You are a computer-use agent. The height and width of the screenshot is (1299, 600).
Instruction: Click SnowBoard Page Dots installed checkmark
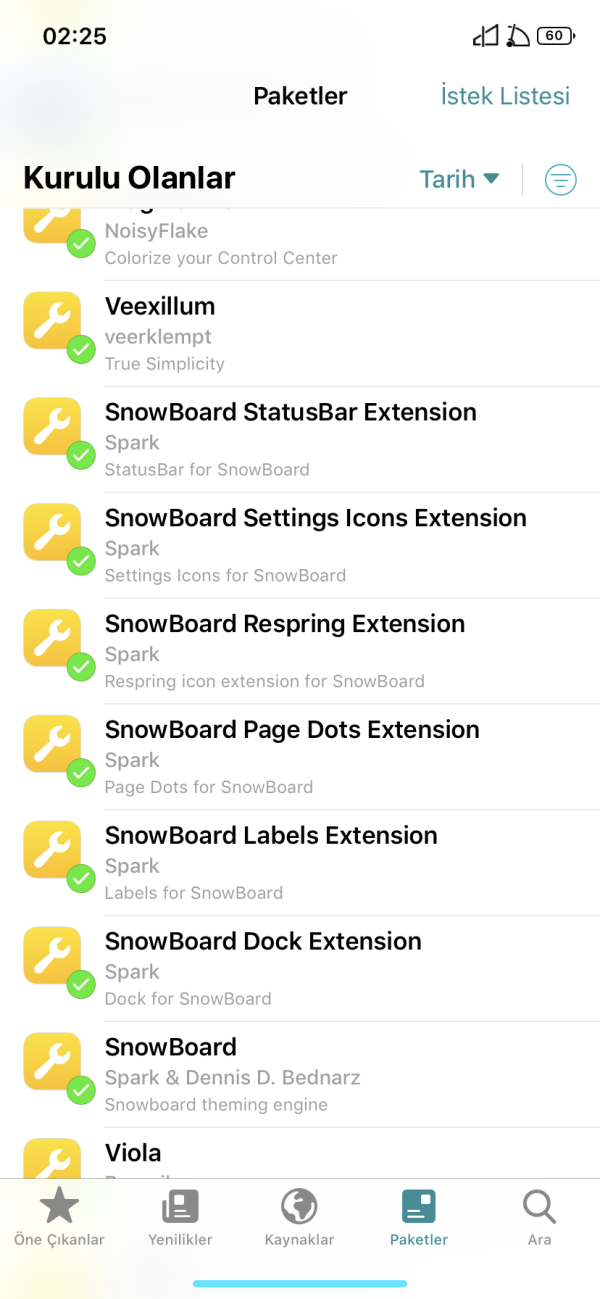coord(81,773)
